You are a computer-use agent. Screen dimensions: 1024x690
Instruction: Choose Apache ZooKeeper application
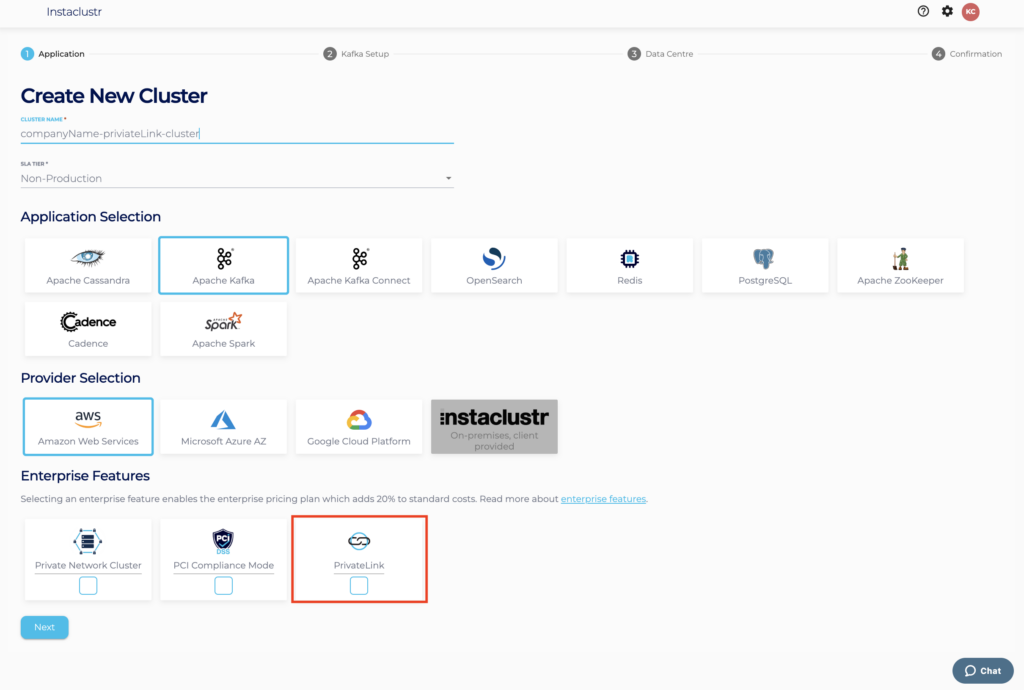pos(899,265)
